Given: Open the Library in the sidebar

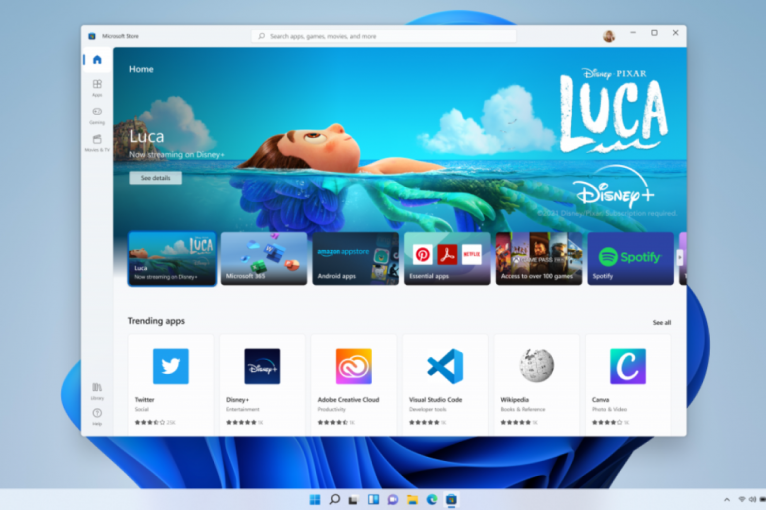Looking at the screenshot, I should pos(97,391).
